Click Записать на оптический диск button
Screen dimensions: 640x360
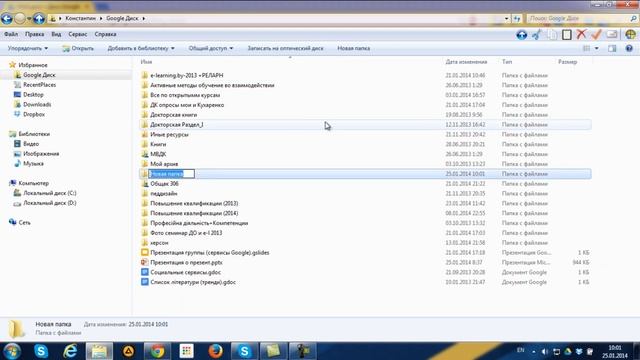pyautogui.click(x=285, y=48)
